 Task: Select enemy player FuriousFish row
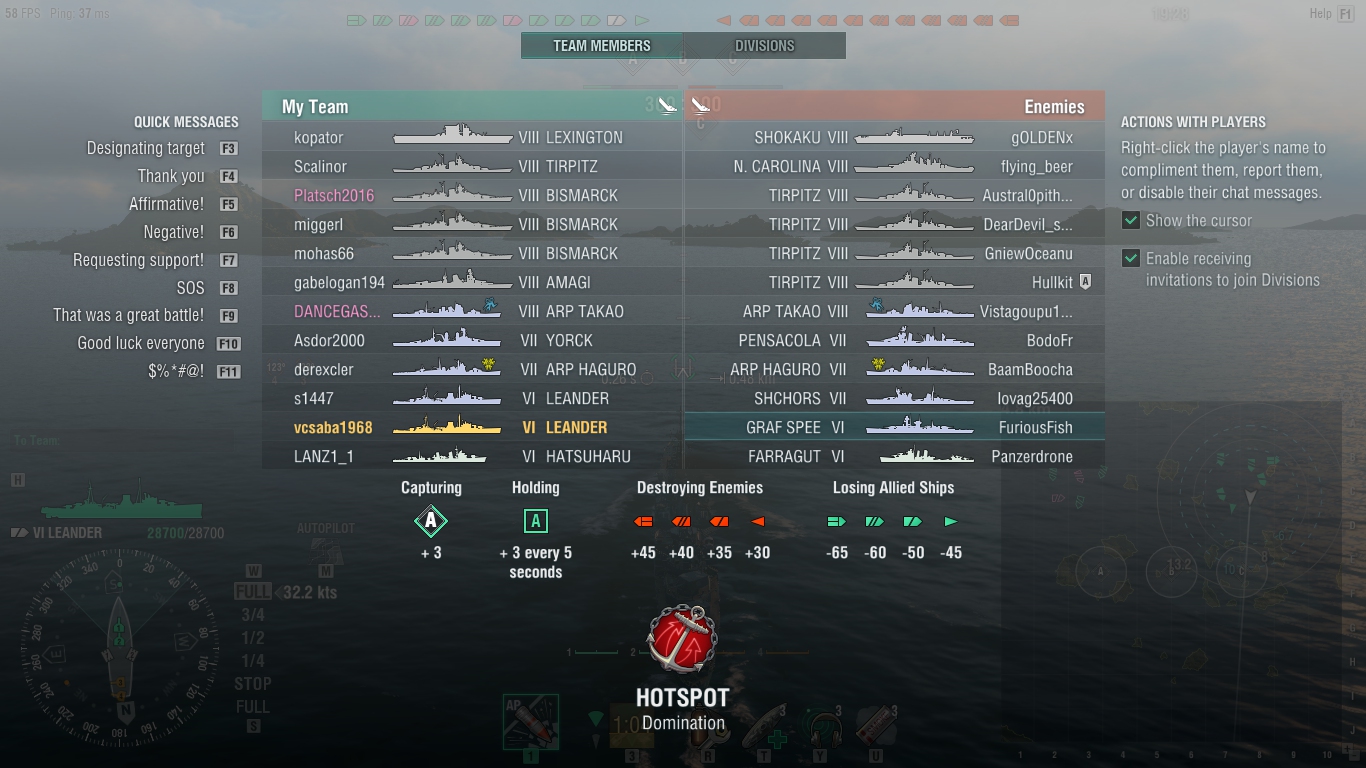click(x=894, y=427)
